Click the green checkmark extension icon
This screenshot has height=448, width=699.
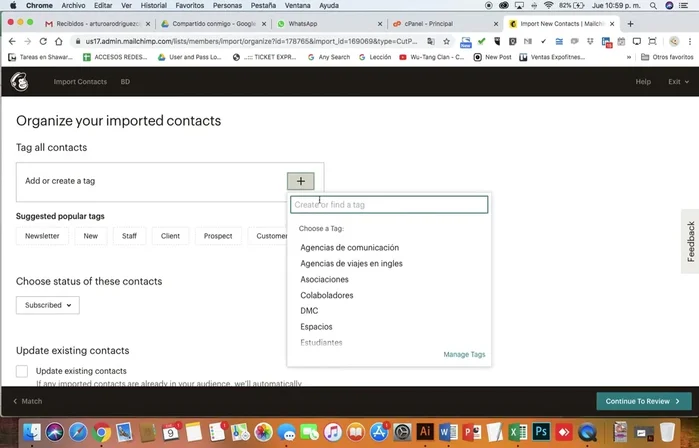click(481, 41)
